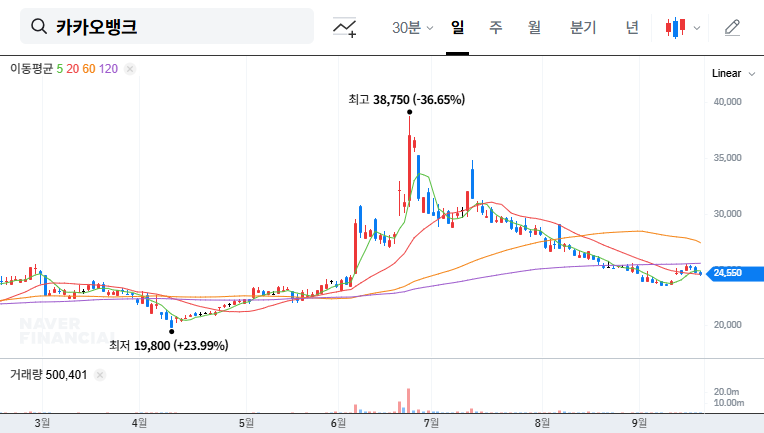The height and width of the screenshot is (433, 764).
Task: Open the Linear scale dropdown
Action: point(733,74)
